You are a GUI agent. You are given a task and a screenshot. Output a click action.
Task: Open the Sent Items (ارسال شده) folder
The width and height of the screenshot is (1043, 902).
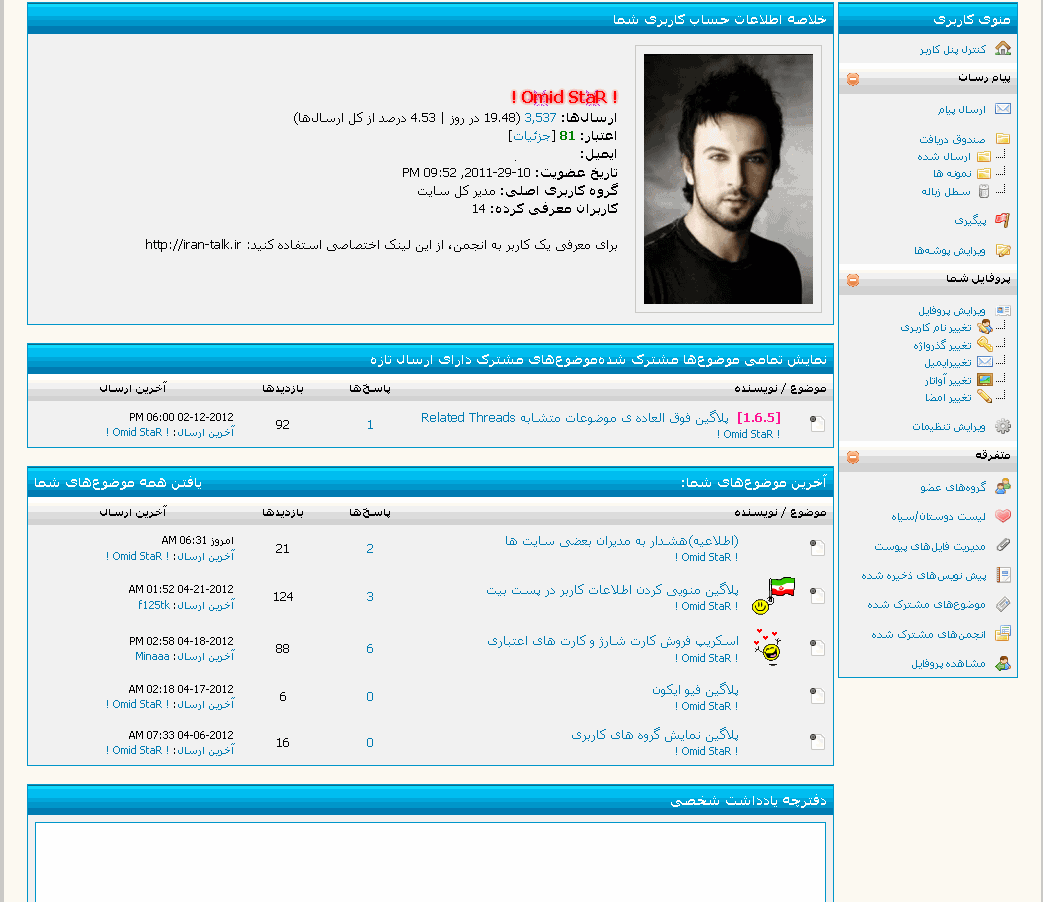tap(944, 157)
